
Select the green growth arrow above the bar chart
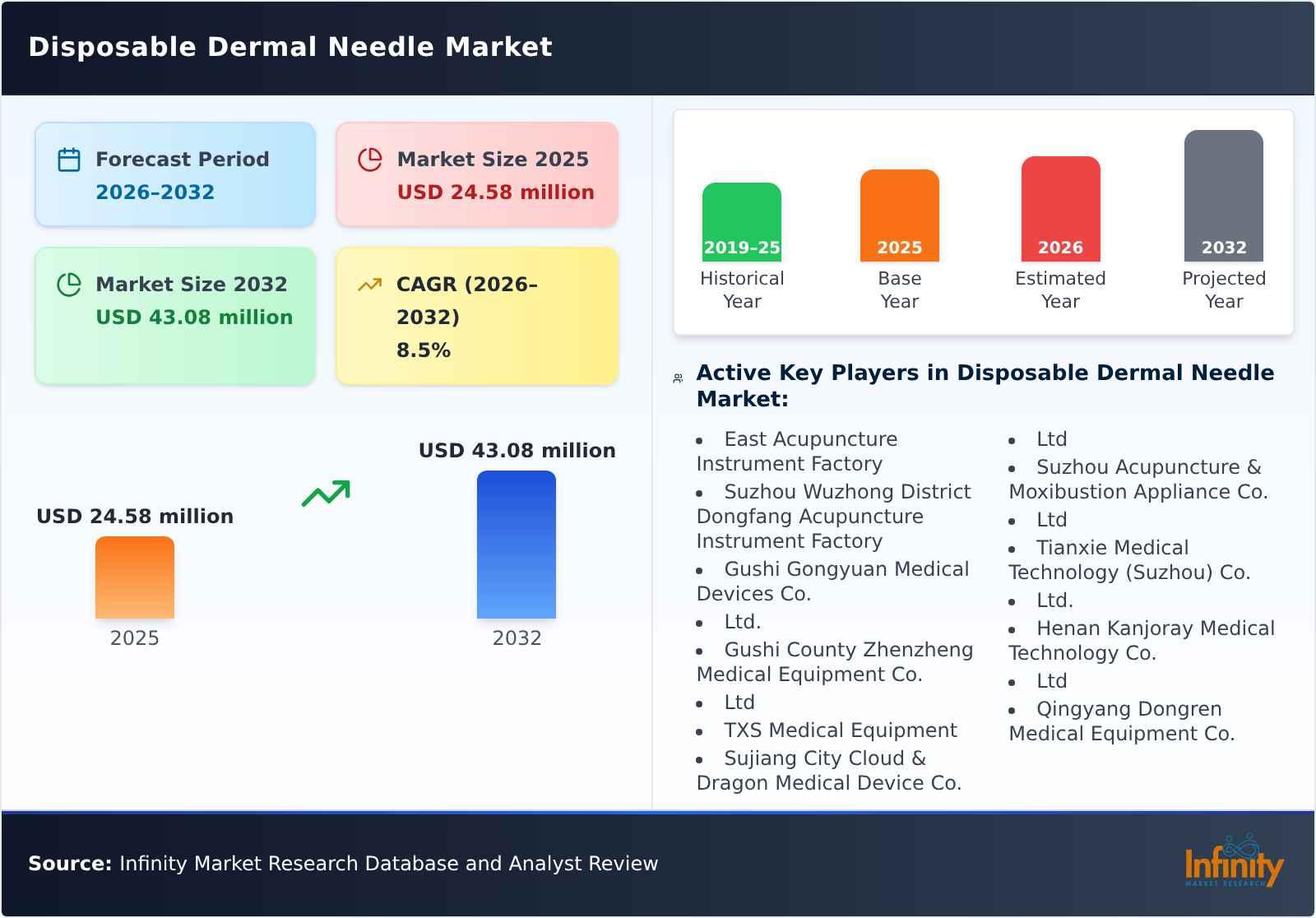pos(325,494)
